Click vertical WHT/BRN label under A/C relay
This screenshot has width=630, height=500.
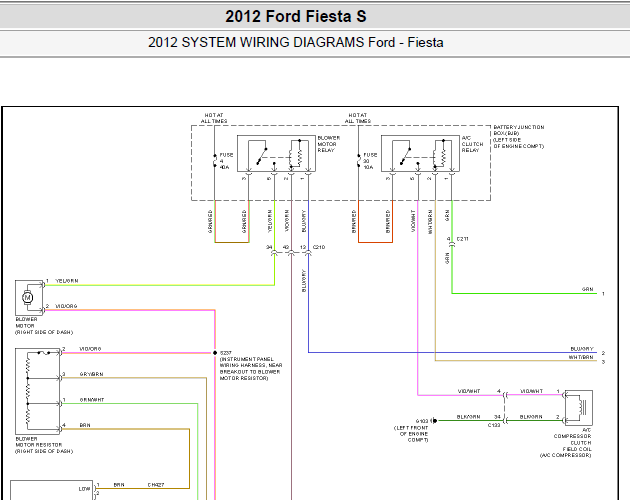coord(430,221)
